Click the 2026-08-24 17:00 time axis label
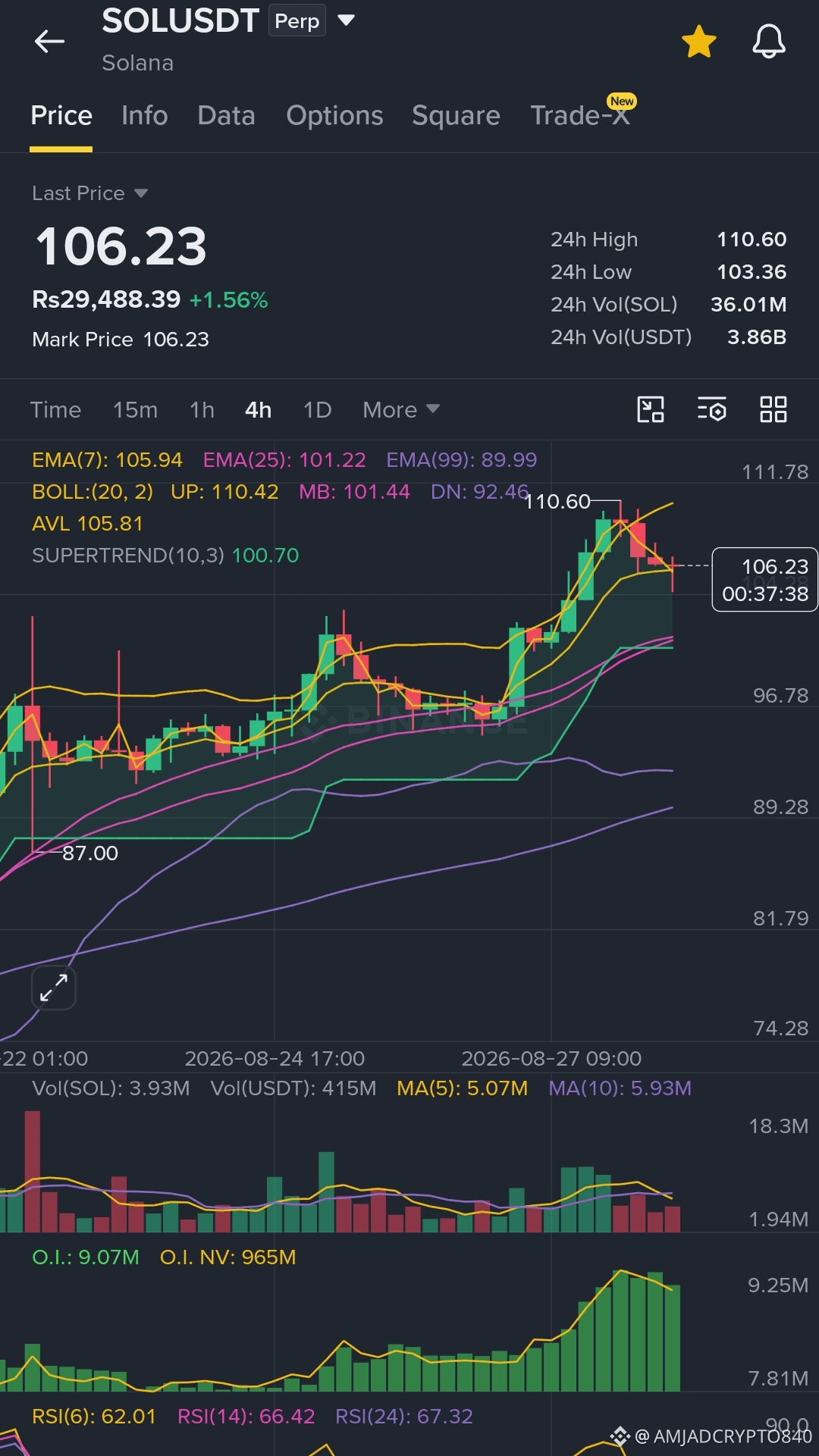 (x=275, y=1059)
